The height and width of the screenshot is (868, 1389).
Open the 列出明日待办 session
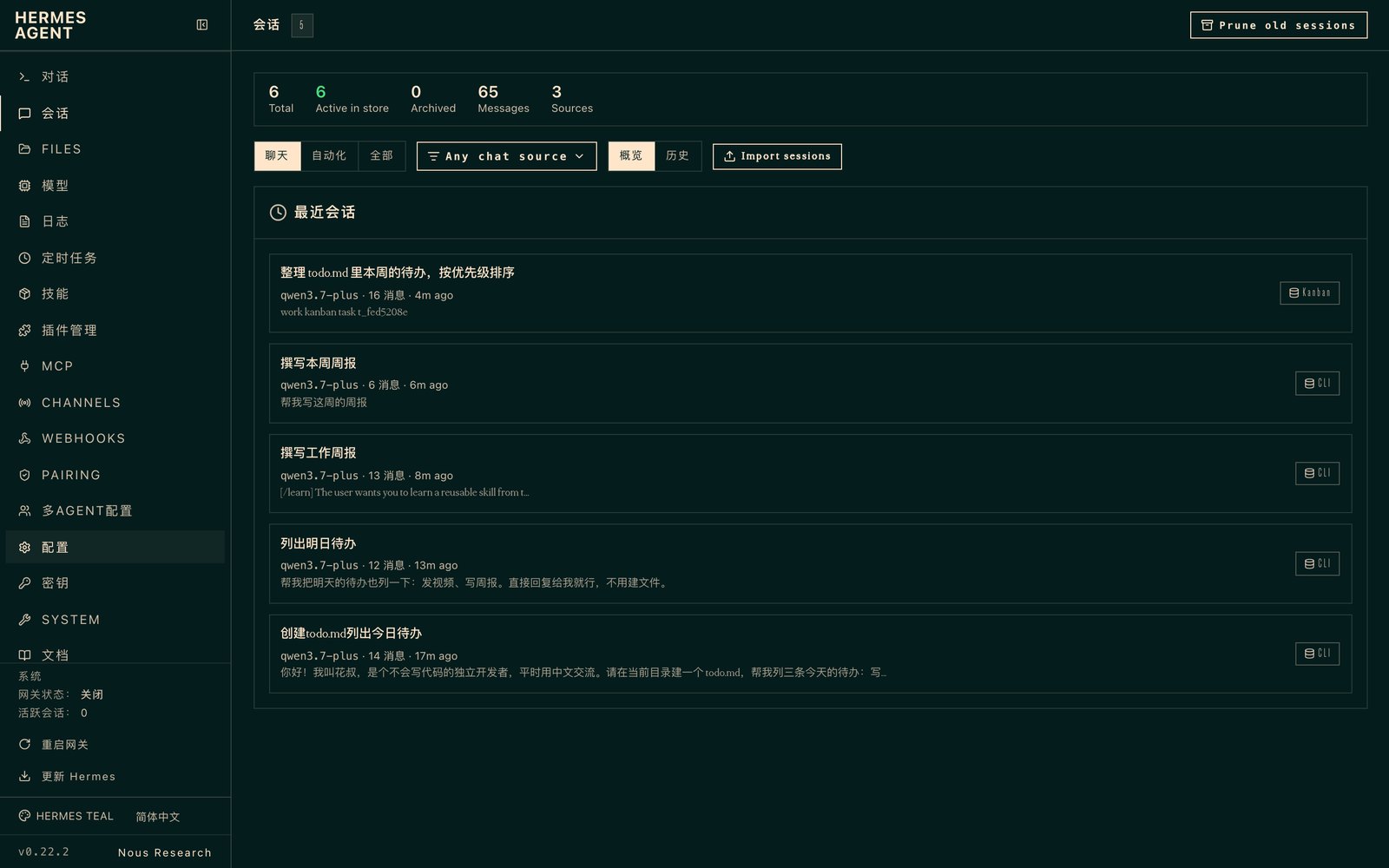(x=810, y=563)
